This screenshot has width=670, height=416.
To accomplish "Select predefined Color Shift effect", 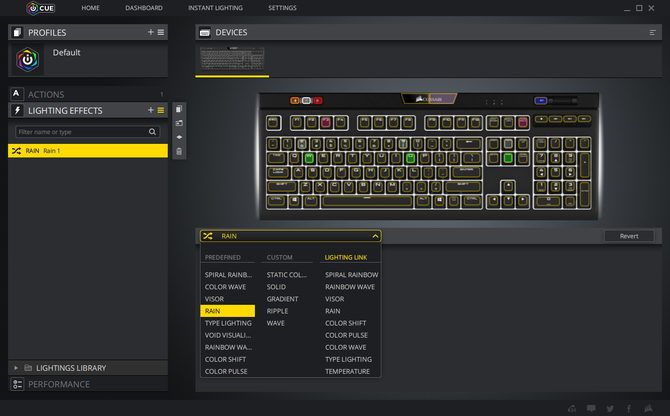I will coord(228,359).
